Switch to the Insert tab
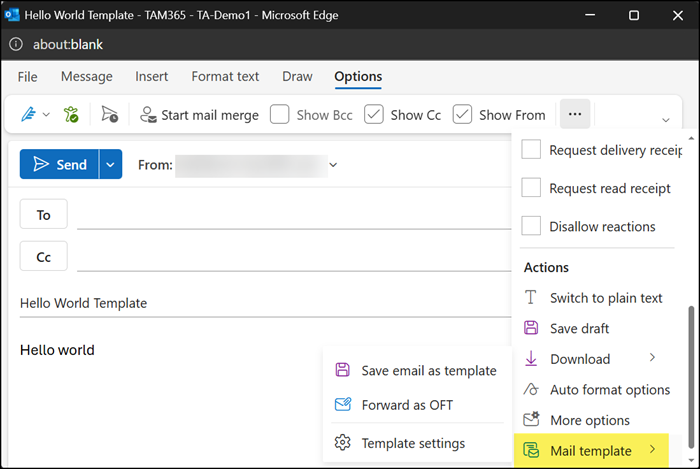The width and height of the screenshot is (700, 469). (152, 77)
